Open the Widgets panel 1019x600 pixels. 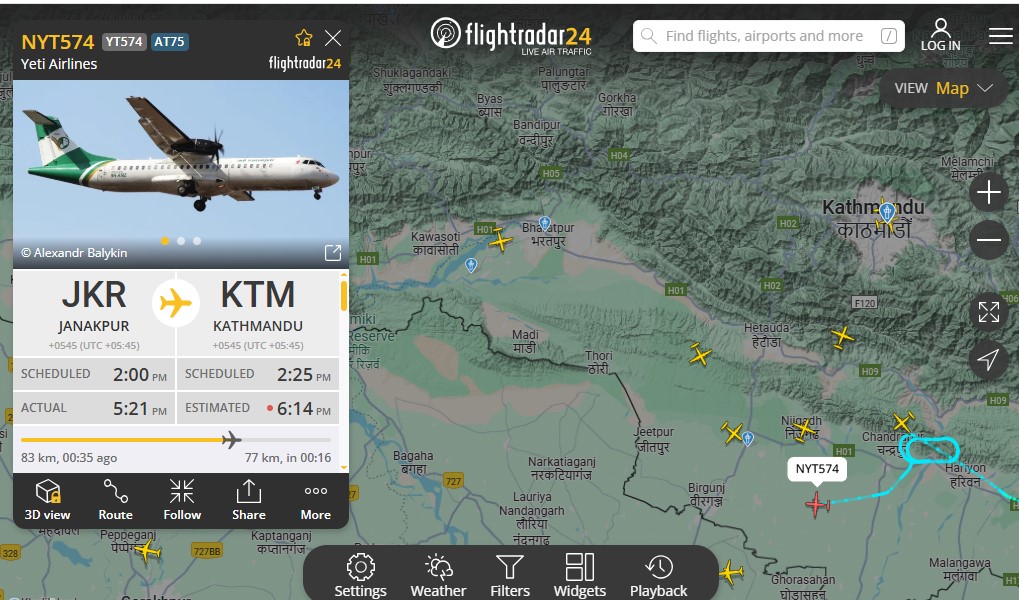coord(580,575)
